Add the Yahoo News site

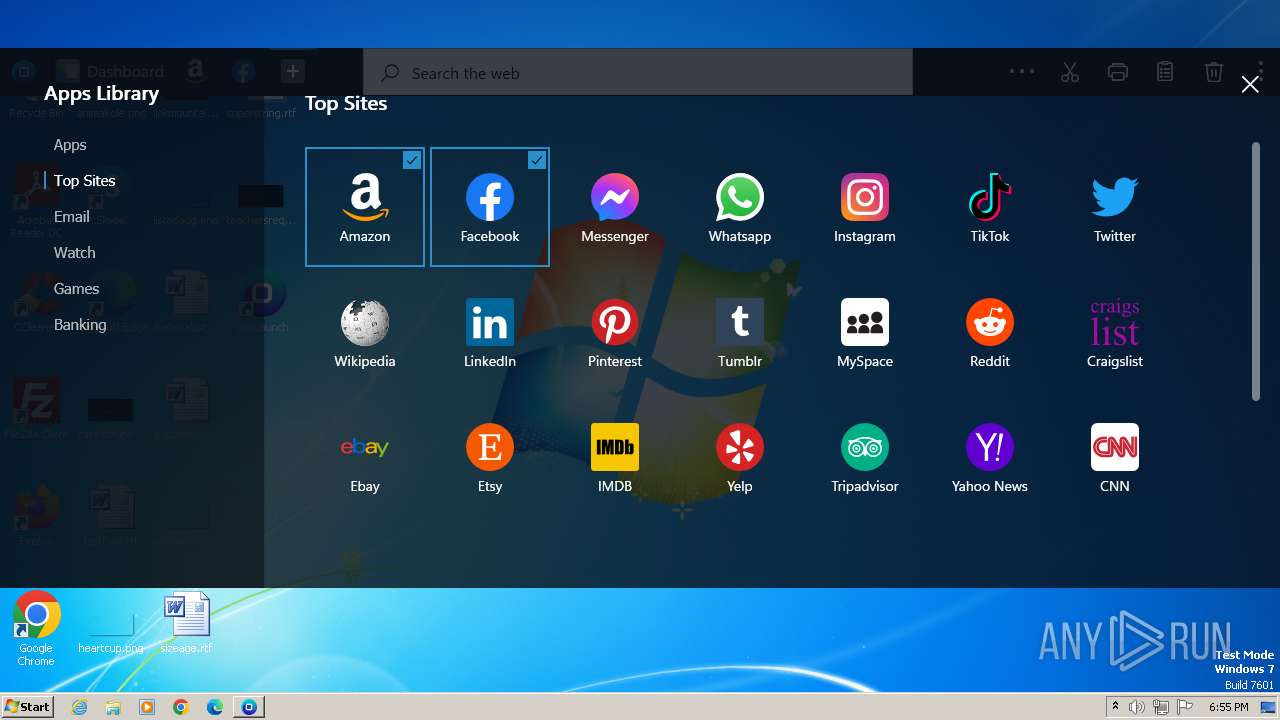pos(990,457)
